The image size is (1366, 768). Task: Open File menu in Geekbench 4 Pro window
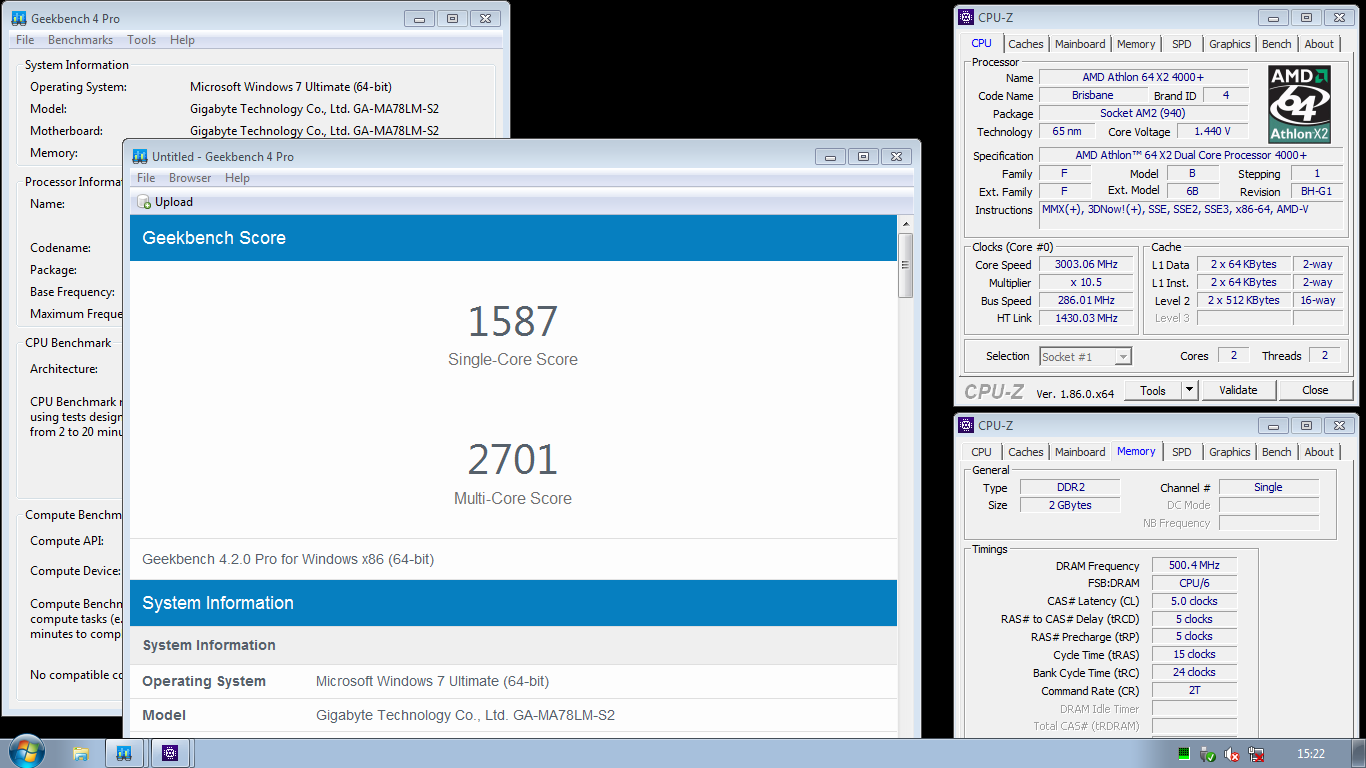pyautogui.click(x=25, y=40)
